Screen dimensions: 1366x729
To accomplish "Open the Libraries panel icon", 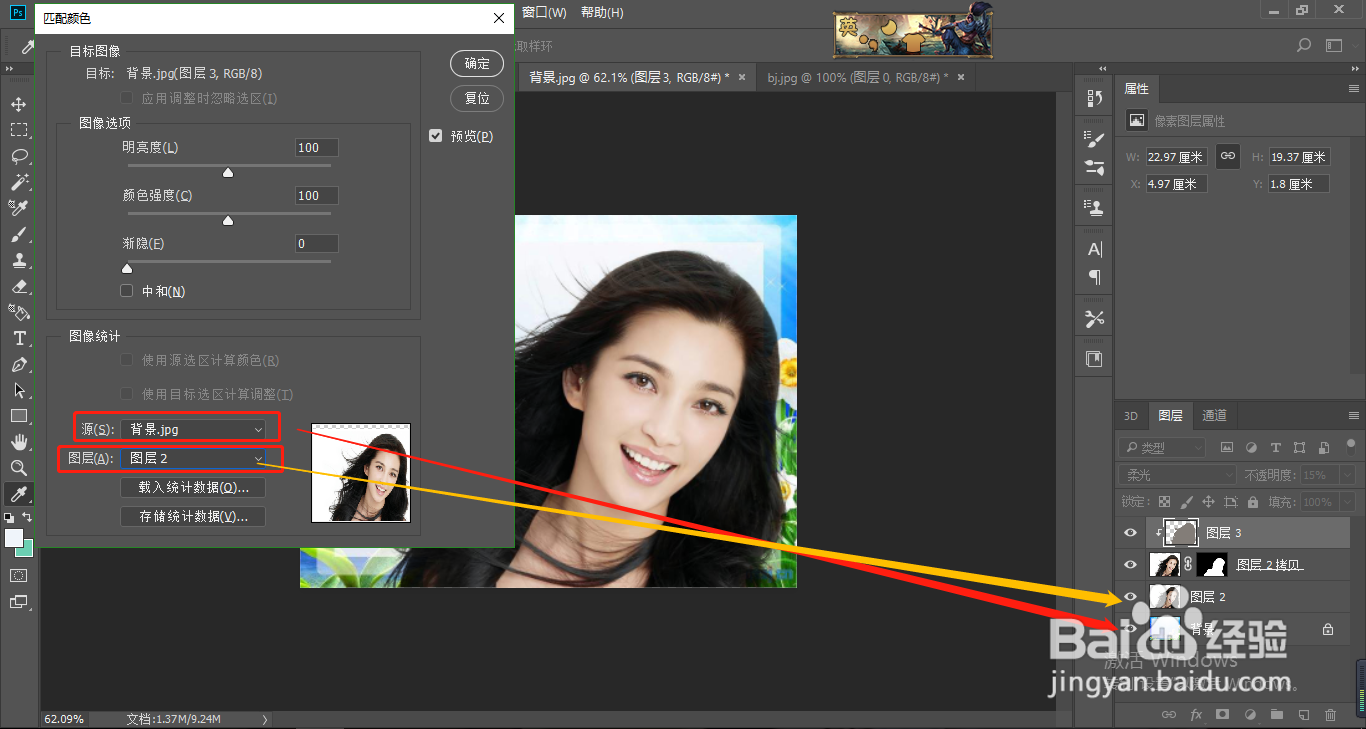I will click(1094, 359).
